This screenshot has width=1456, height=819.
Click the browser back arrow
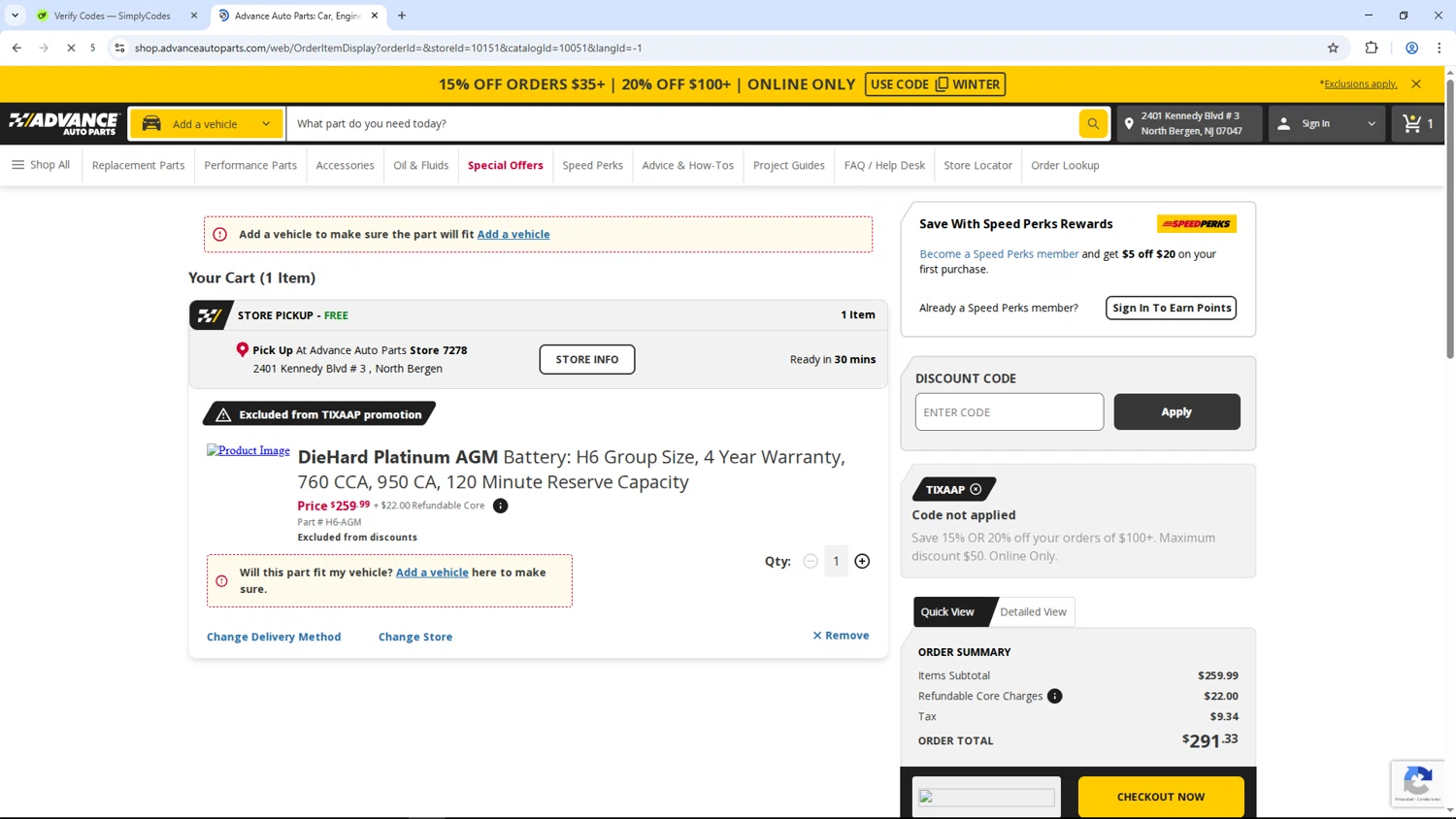click(x=17, y=48)
